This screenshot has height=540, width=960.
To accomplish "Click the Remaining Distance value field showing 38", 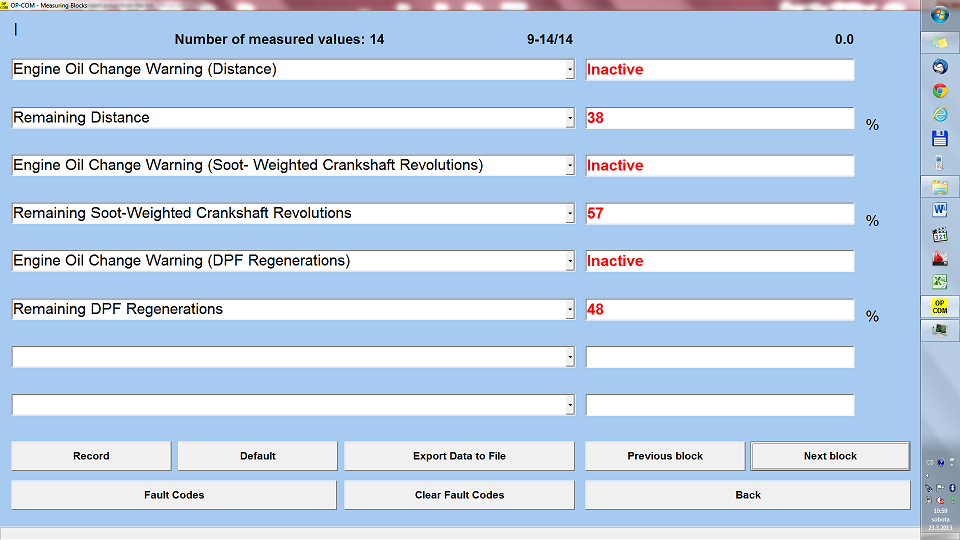I will click(719, 118).
